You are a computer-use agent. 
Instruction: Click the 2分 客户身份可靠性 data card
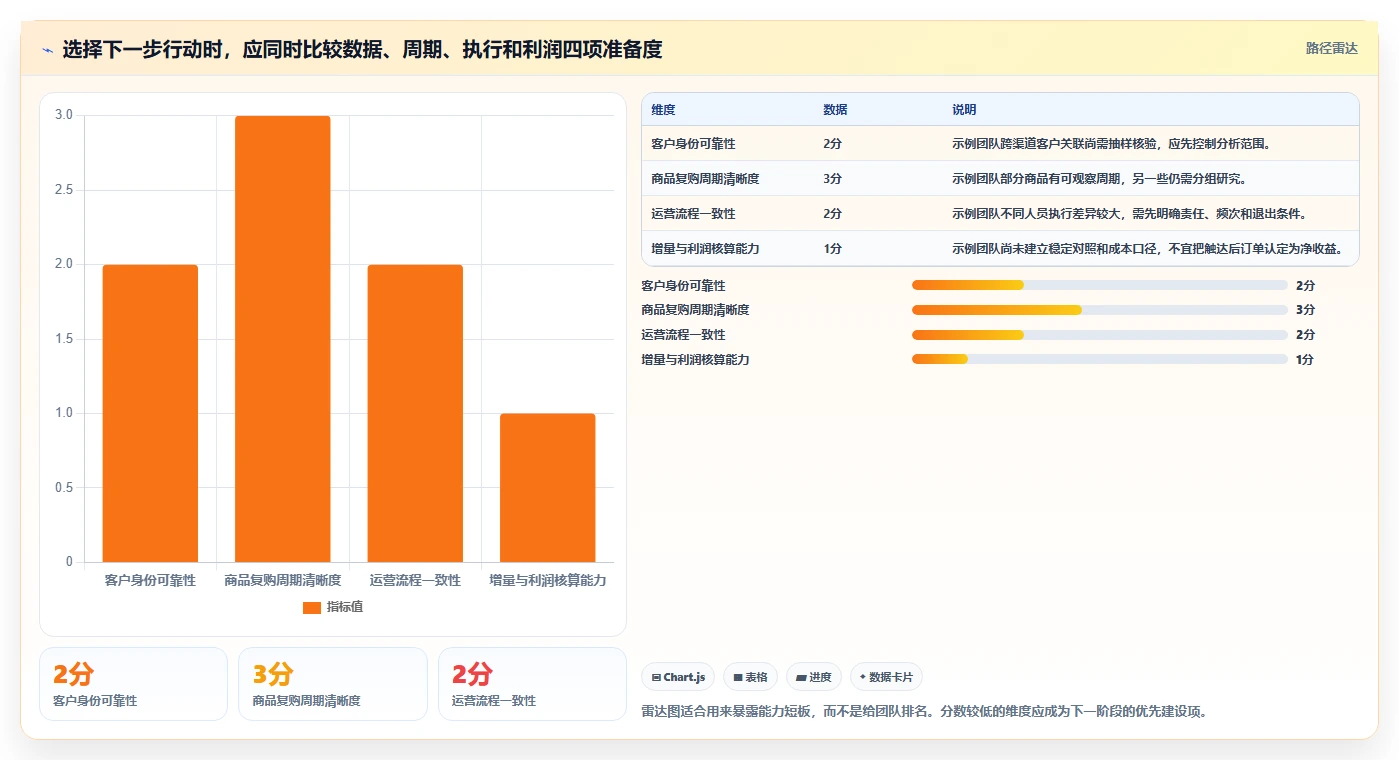[x=133, y=684]
